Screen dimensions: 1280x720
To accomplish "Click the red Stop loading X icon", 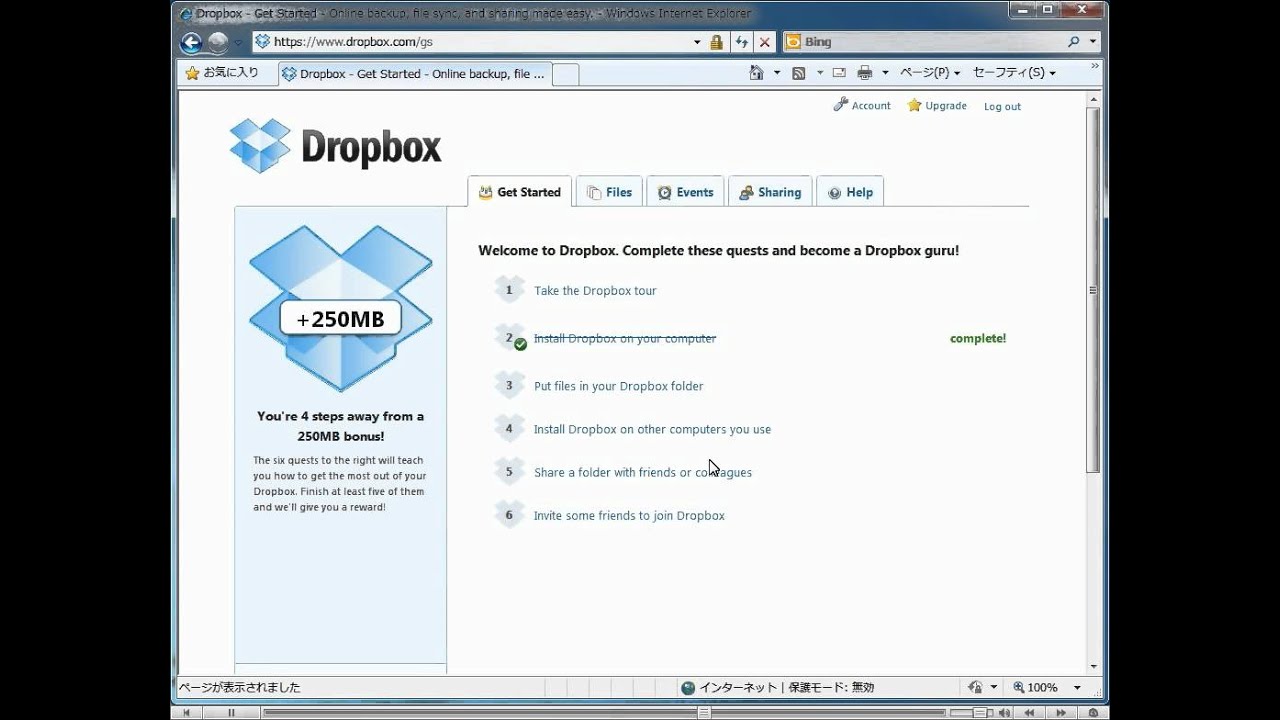I will coord(765,42).
